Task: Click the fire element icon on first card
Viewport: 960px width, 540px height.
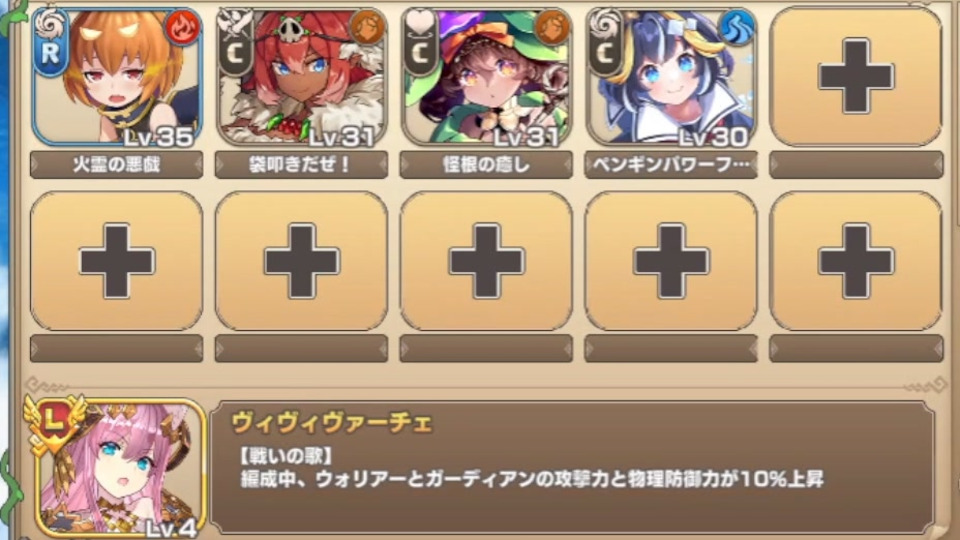Action: click(182, 28)
